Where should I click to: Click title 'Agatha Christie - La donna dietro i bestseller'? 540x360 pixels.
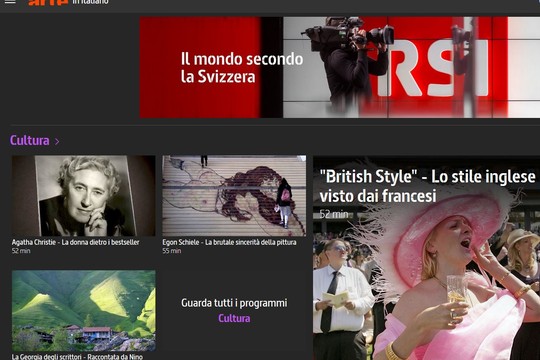pyautogui.click(x=75, y=242)
